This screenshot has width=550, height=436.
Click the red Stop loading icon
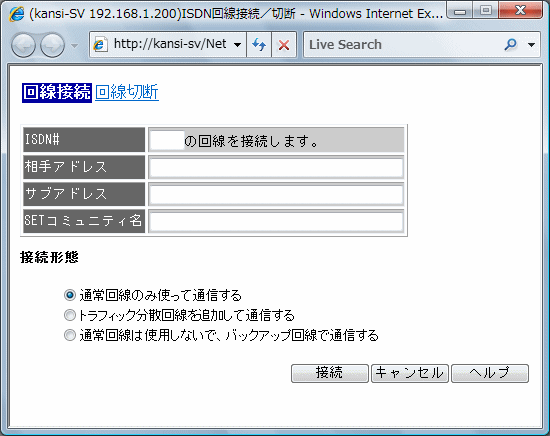(x=284, y=45)
